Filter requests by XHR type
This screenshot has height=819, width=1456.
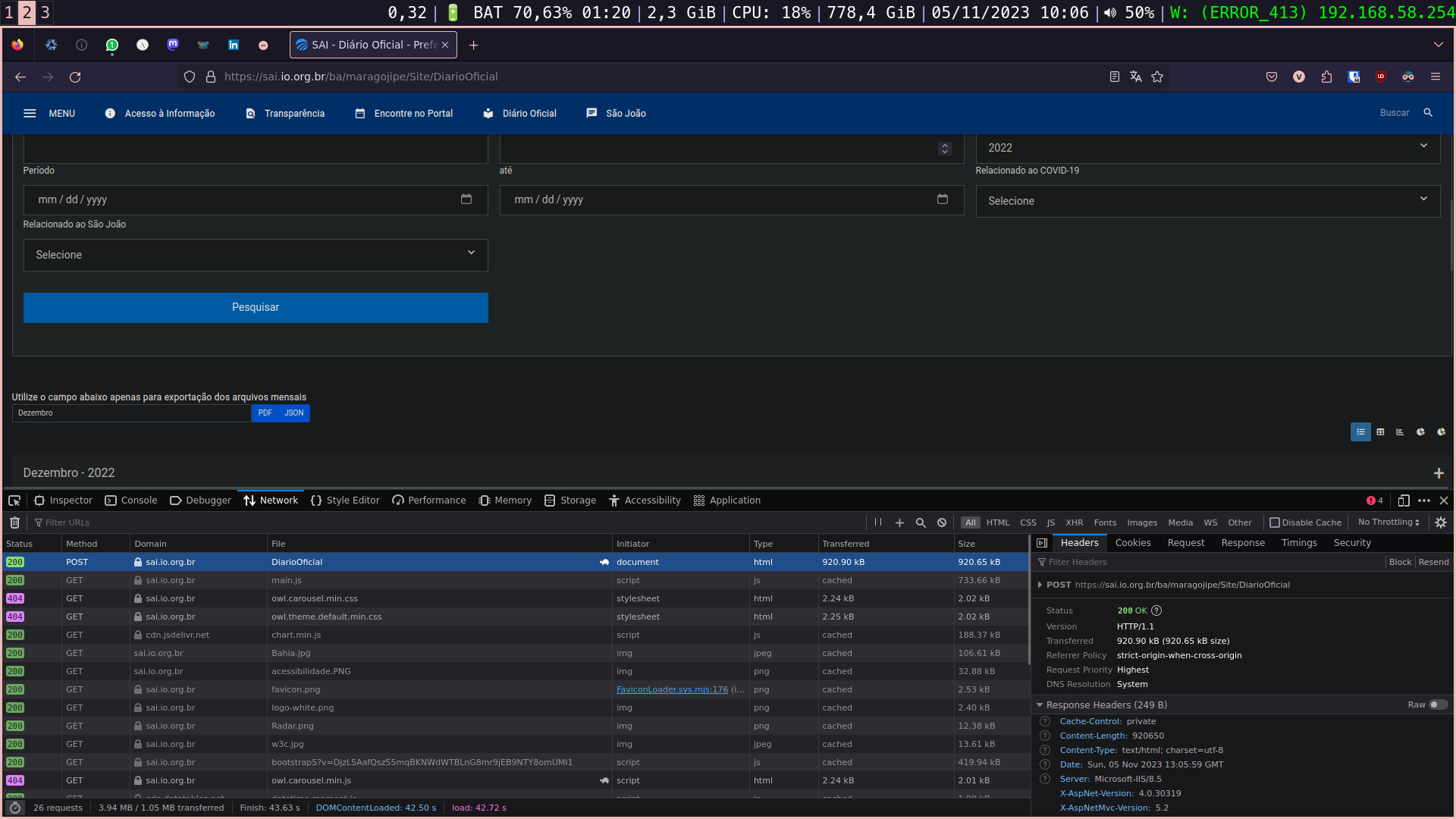1075,522
